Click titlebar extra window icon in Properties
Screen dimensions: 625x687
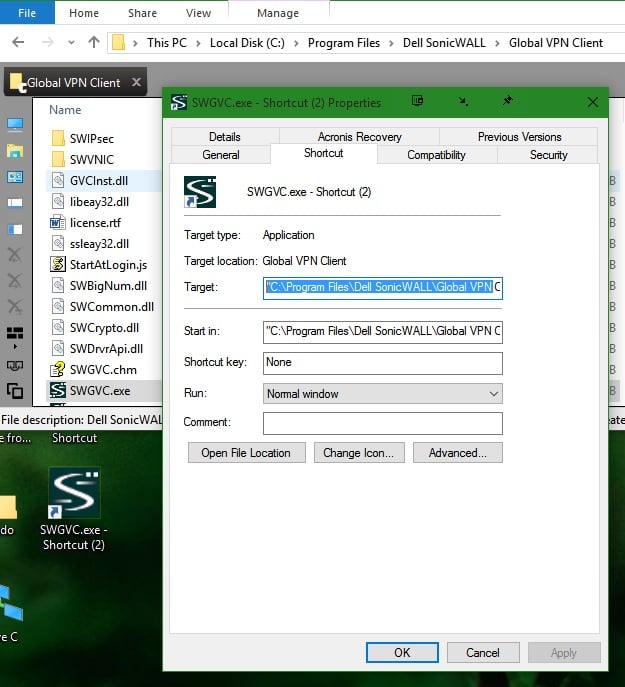coord(417,101)
